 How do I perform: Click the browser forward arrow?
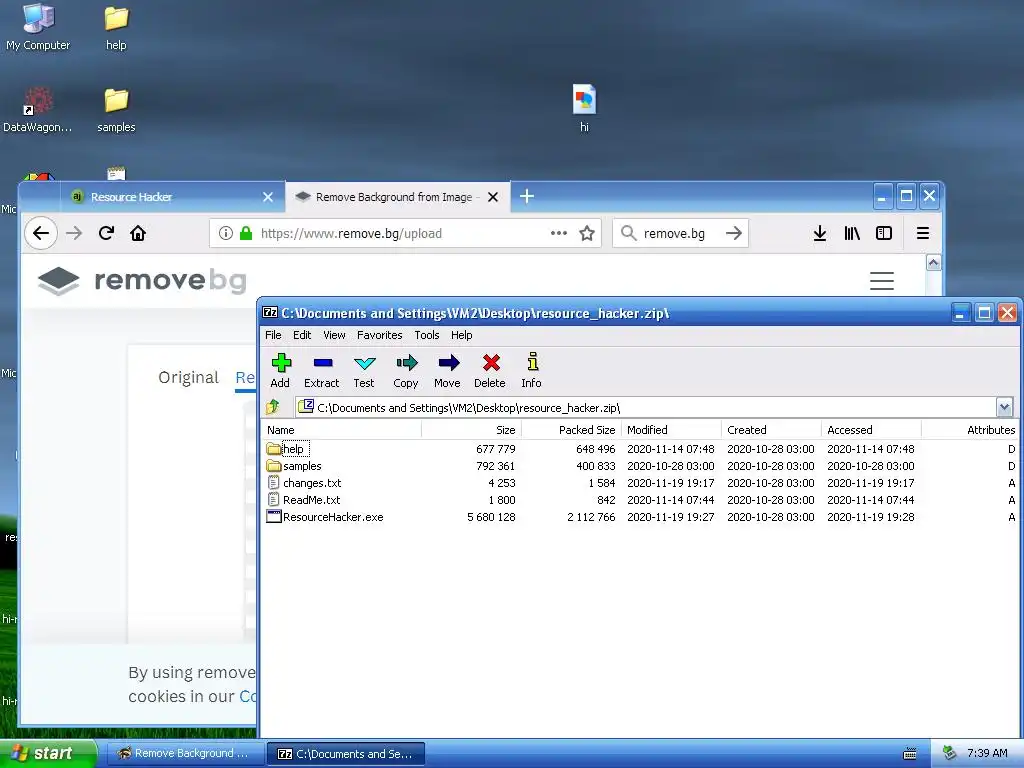(x=74, y=233)
